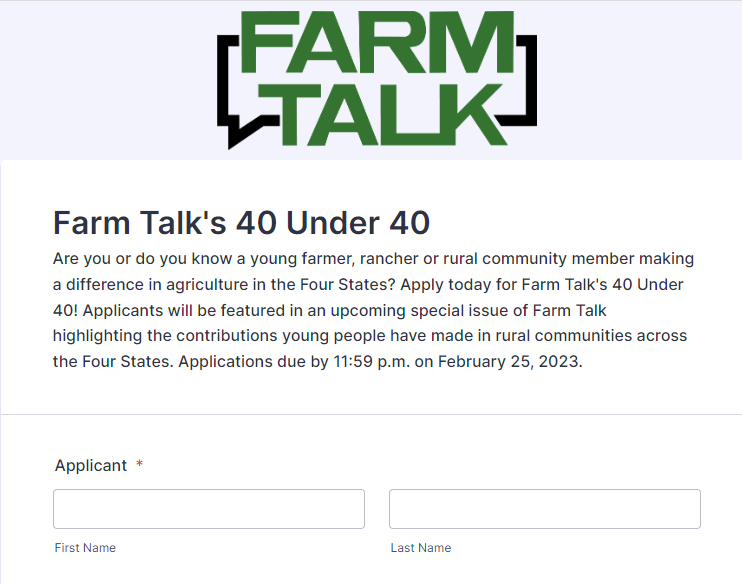Image resolution: width=742 pixels, height=584 pixels.
Task: Click the Farm Talk logo image
Action: [x=377, y=80]
